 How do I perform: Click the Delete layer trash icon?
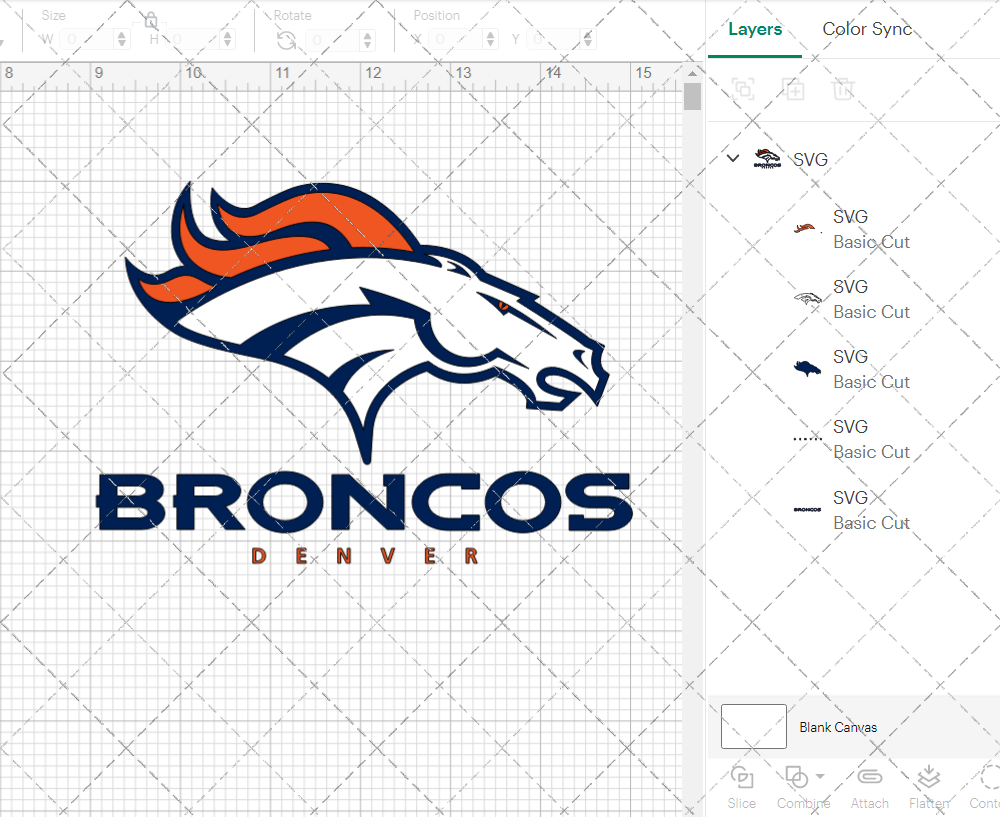(844, 90)
